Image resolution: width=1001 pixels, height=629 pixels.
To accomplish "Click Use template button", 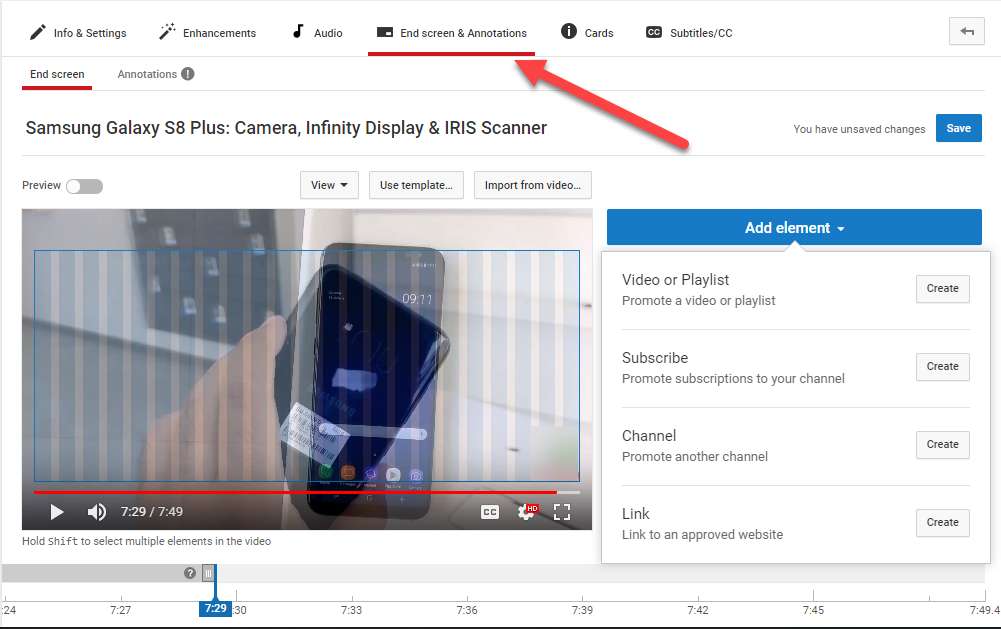I will pos(416,185).
